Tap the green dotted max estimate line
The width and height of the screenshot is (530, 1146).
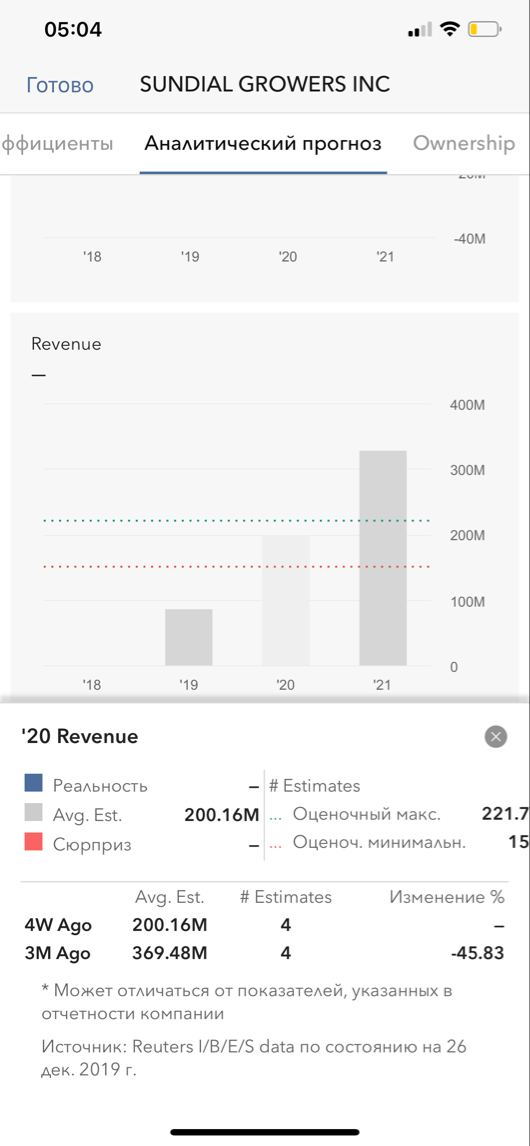click(x=236, y=520)
